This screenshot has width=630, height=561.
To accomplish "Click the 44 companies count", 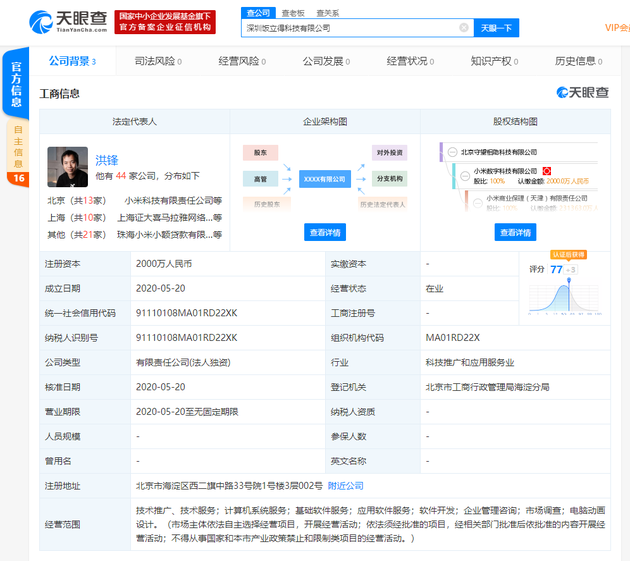I will click(121, 176).
